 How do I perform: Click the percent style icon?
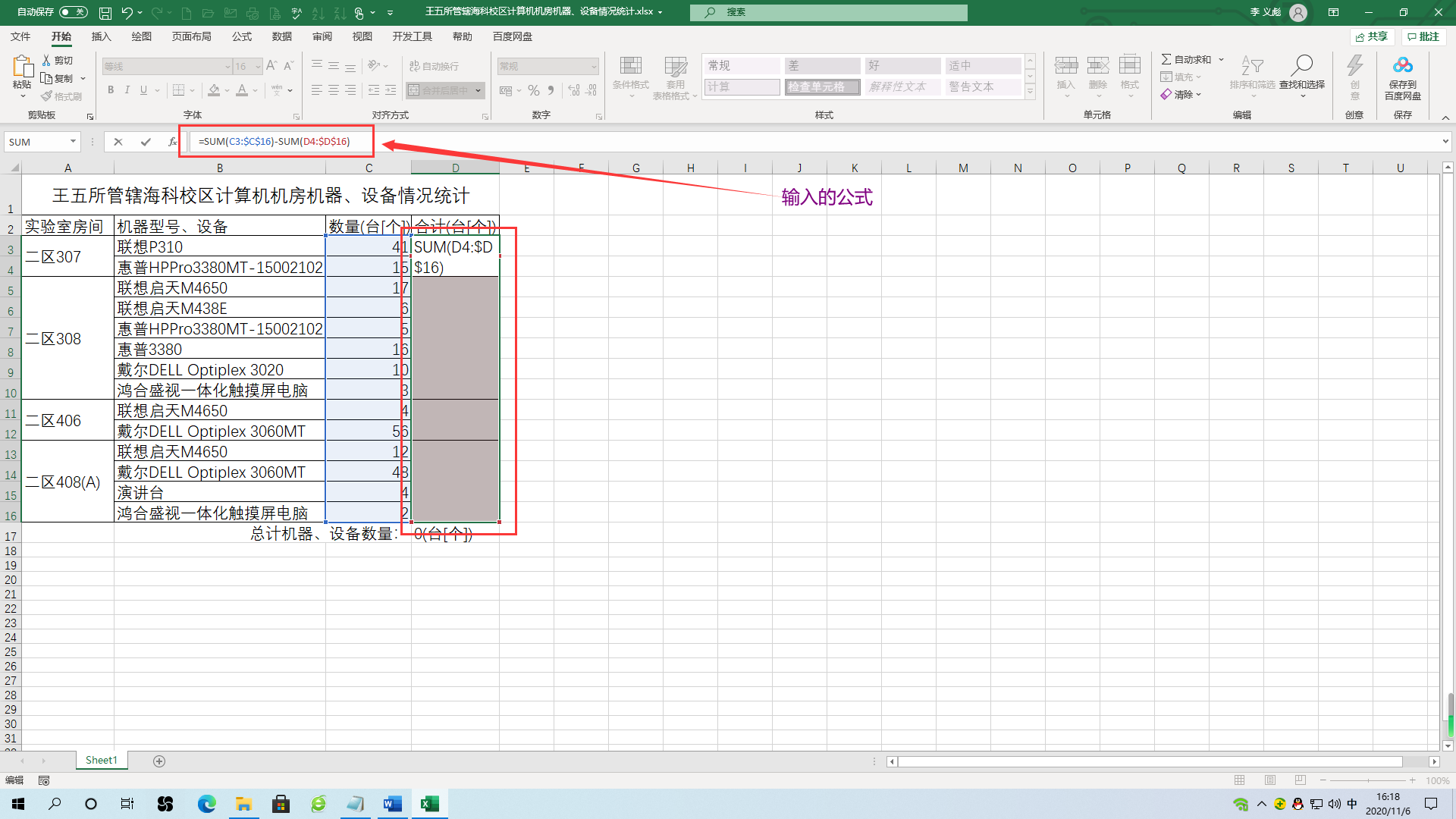coord(534,90)
